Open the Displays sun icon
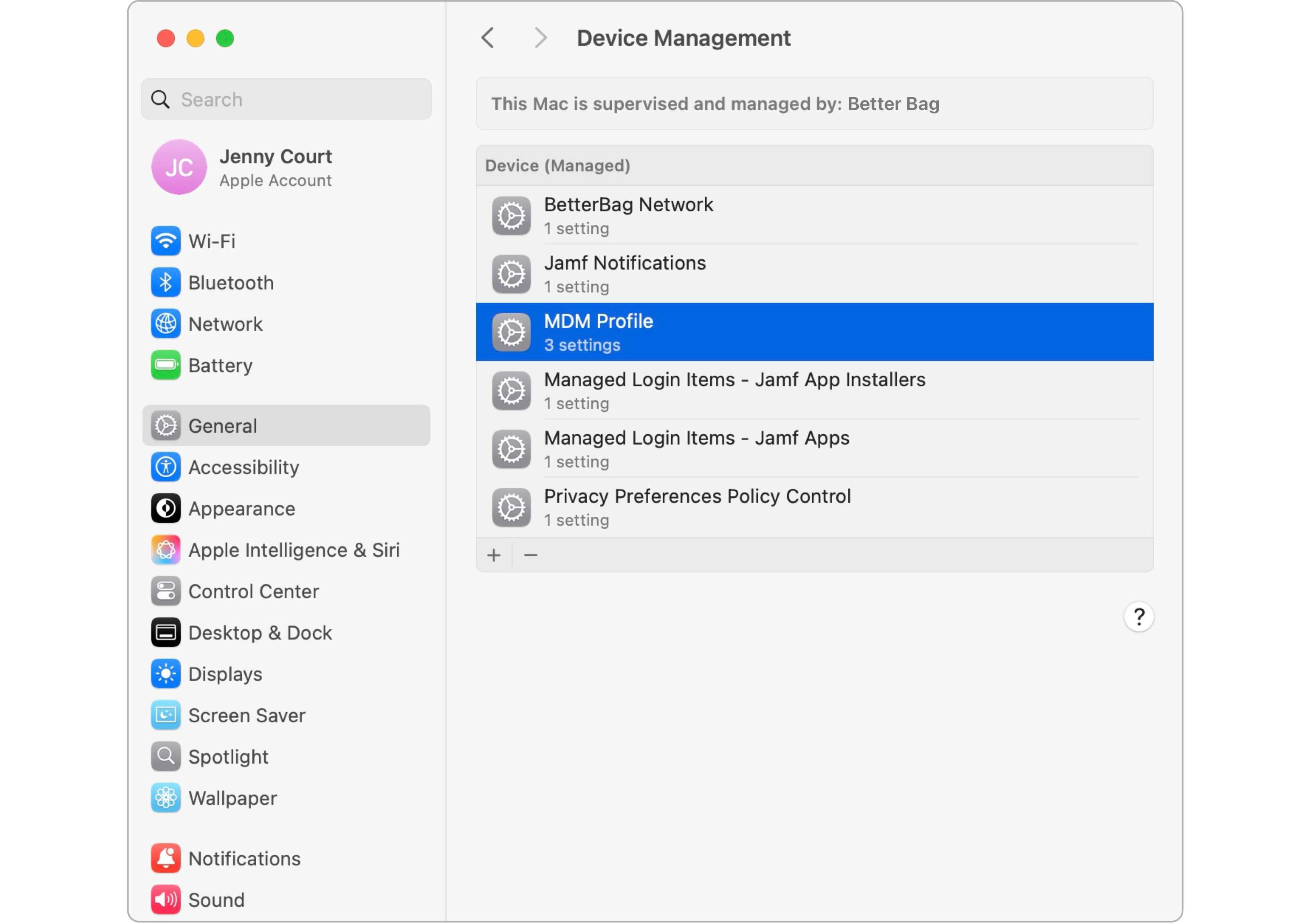The width and height of the screenshot is (1311, 924). [x=165, y=674]
